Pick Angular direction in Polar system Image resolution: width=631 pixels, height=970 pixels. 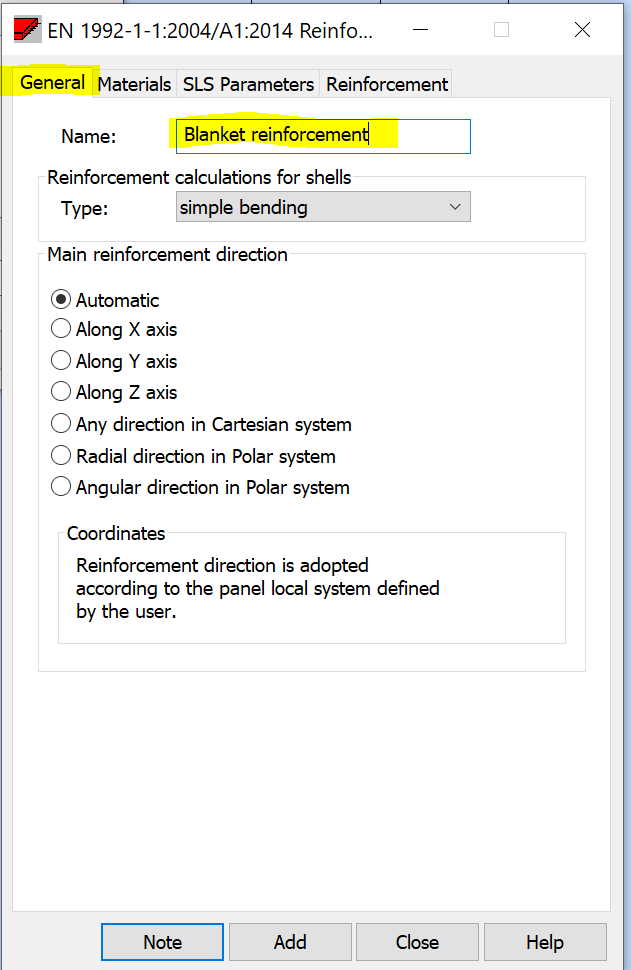pos(61,487)
